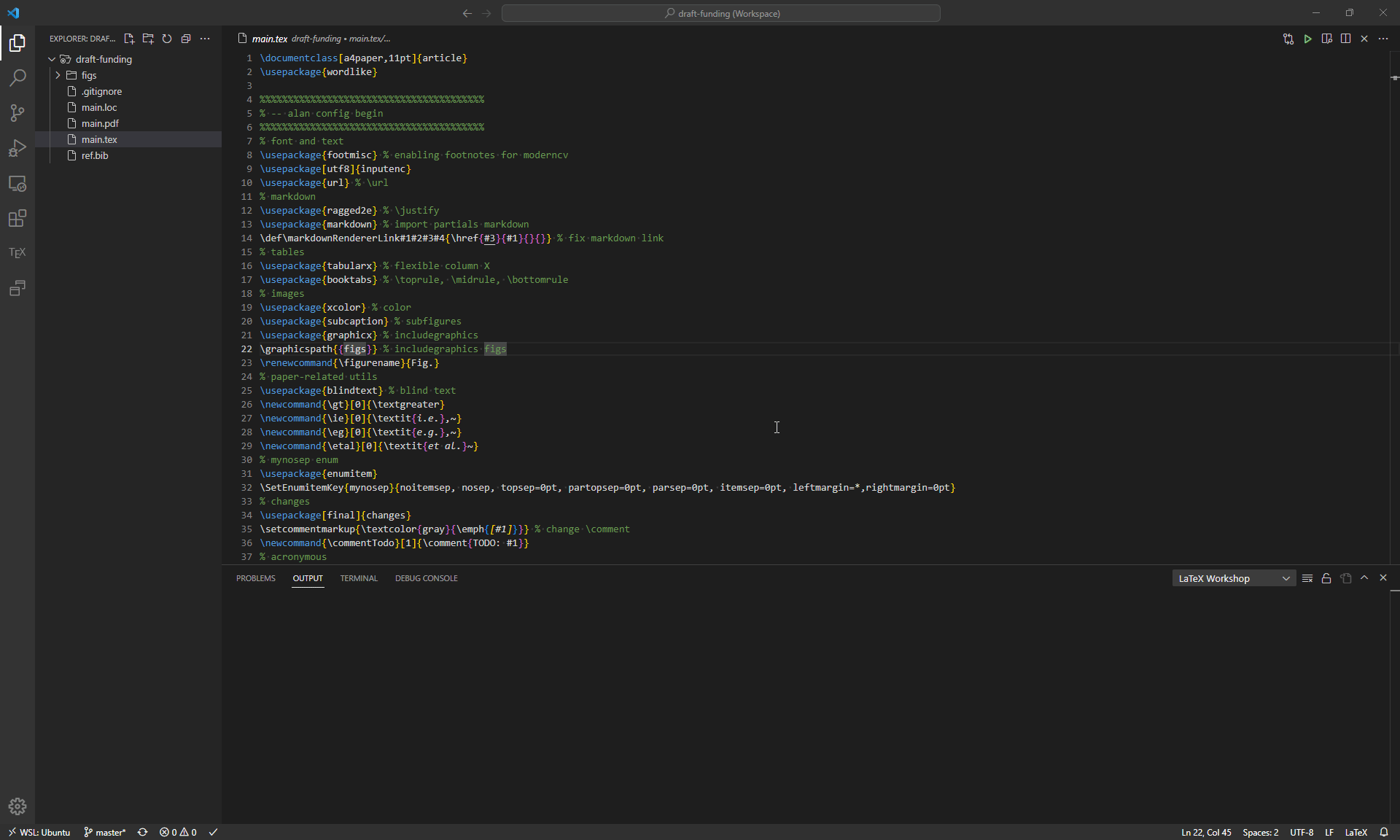Click the Build LaTeX project play icon

[1307, 39]
